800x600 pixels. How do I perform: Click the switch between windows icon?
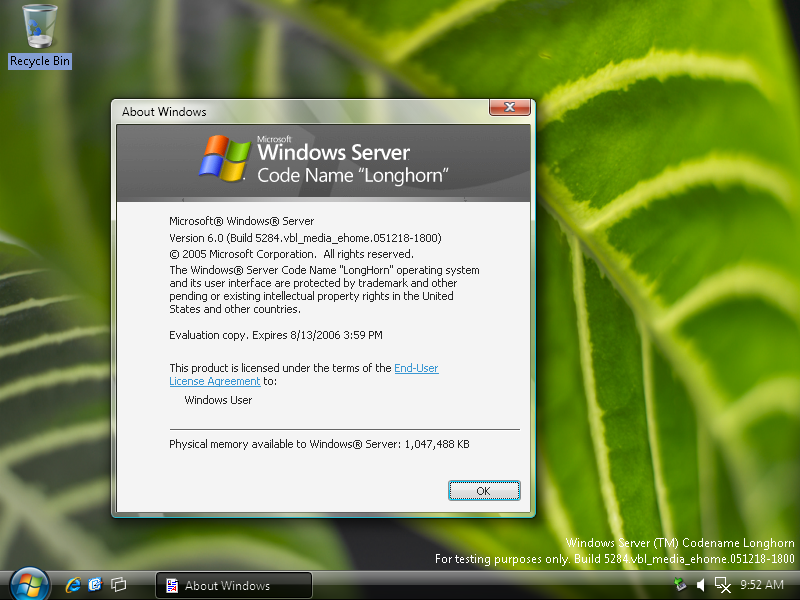(119, 585)
